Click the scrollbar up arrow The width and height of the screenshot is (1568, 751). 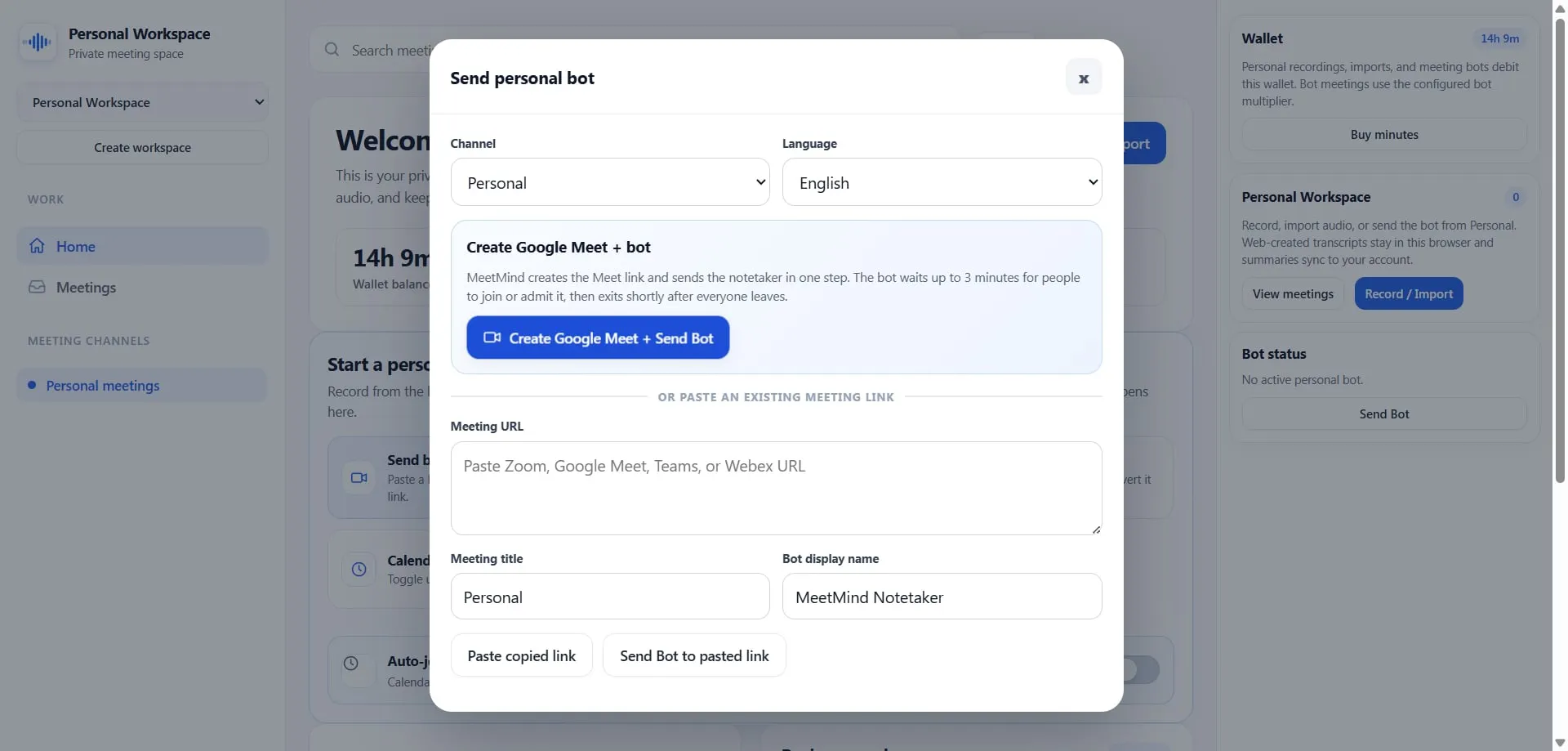click(x=1560, y=7)
